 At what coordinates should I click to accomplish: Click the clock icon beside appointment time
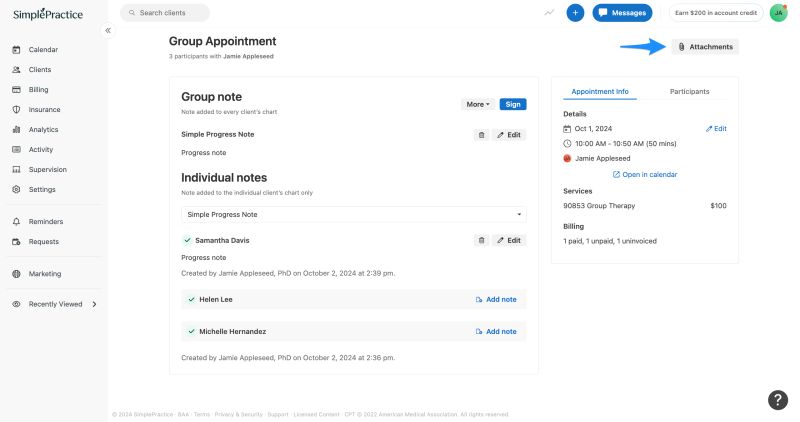(567, 144)
